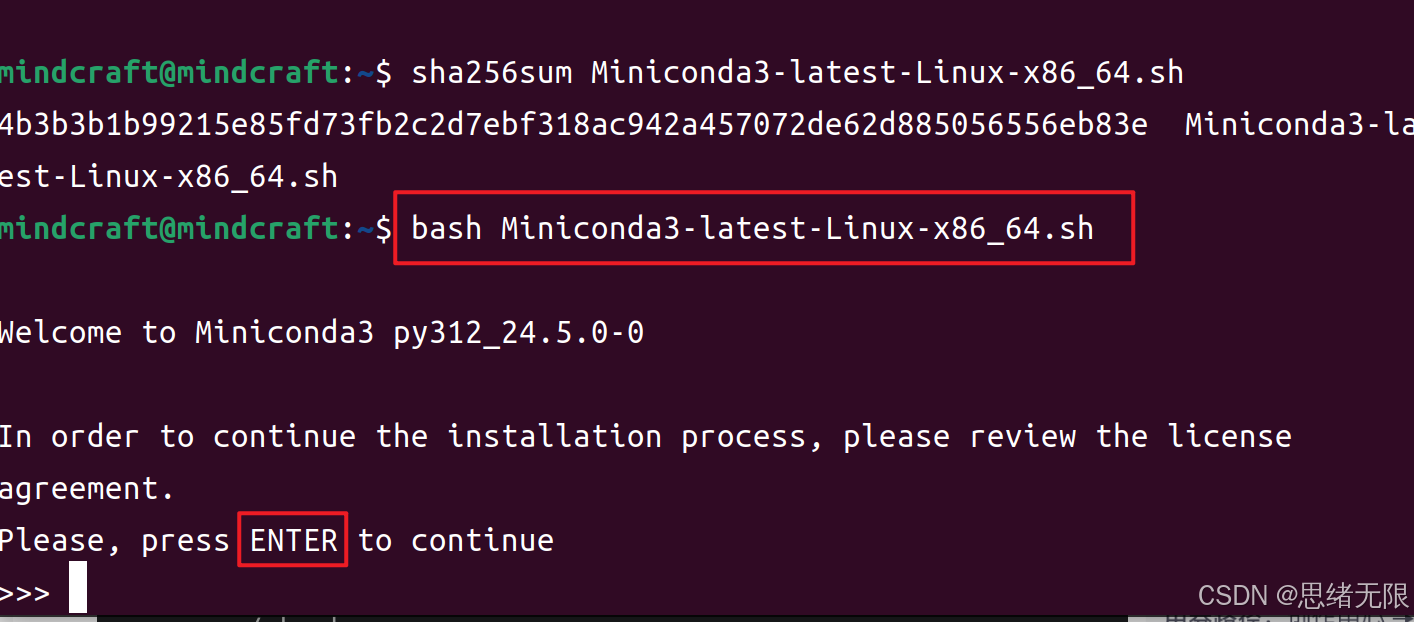Click the sha256sum command word
1414x622 pixels.
pos(491,73)
